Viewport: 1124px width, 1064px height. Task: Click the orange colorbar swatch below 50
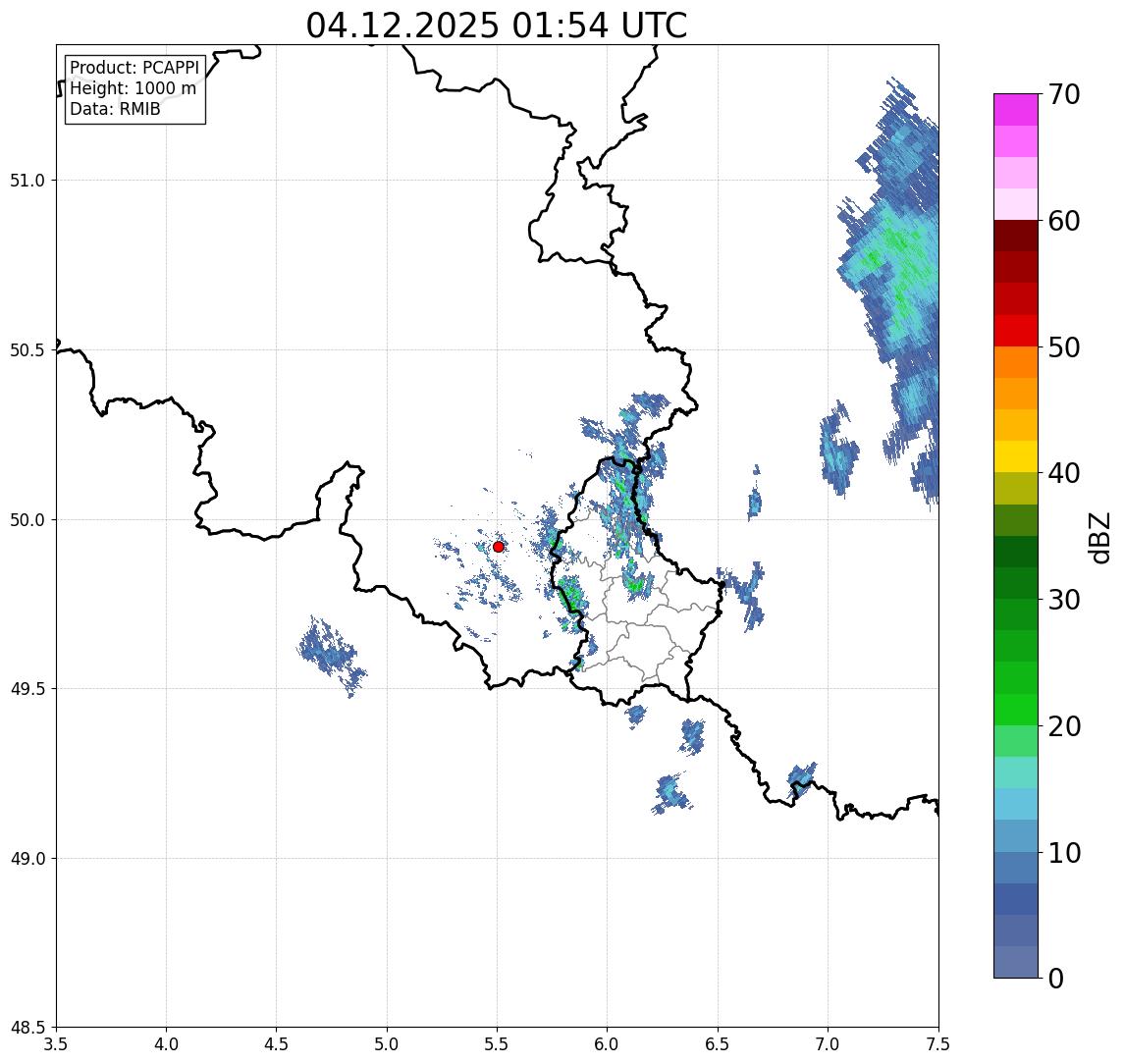[x=1016, y=362]
